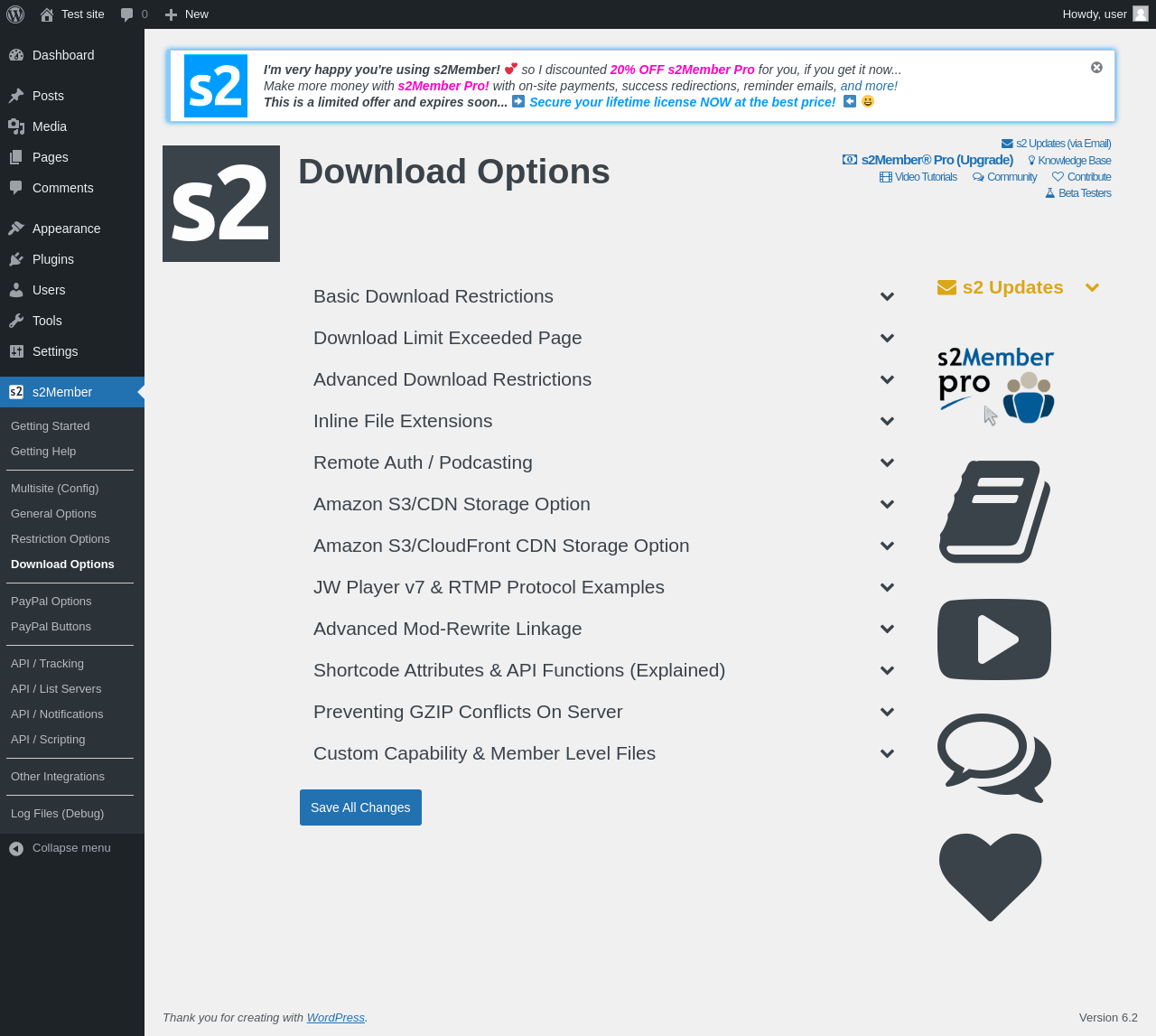This screenshot has width=1156, height=1036.
Task: Open the comments bubble in admin bar
Action: (134, 14)
